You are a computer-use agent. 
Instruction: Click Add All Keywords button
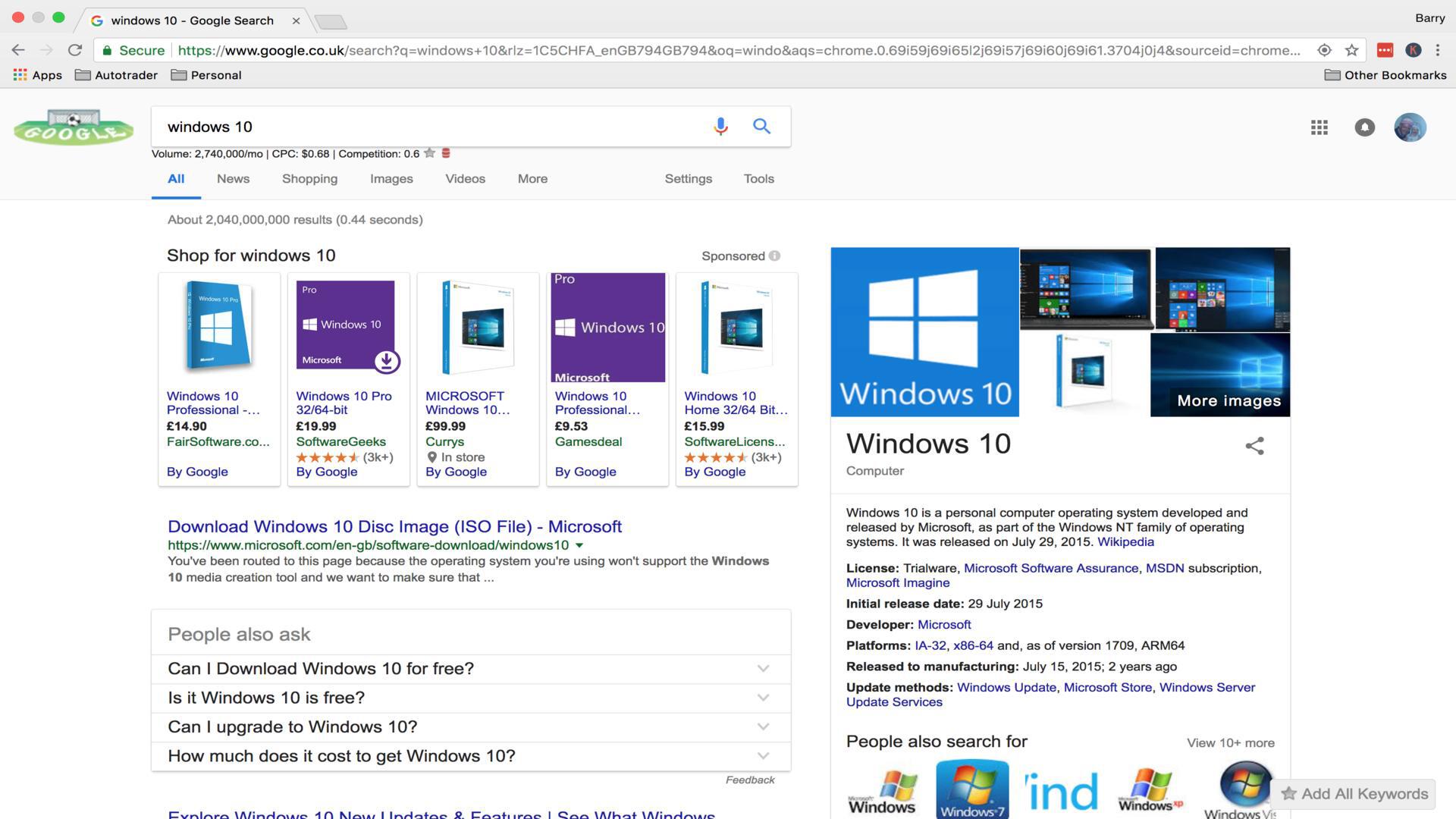point(1354,794)
